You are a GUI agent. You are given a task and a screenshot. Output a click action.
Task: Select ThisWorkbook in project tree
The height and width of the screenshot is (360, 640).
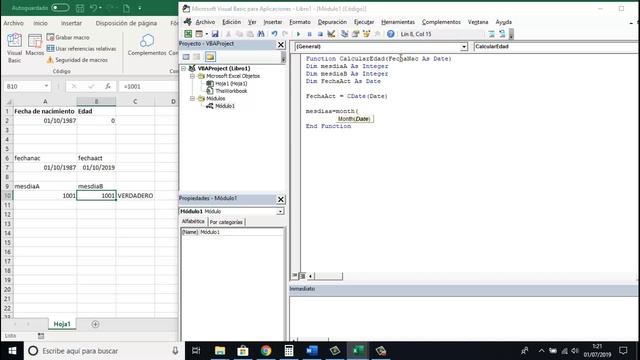click(x=231, y=91)
